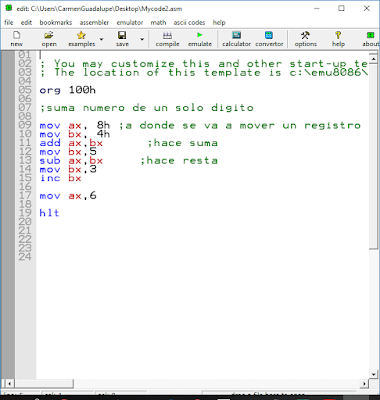Click the about toolbar button

click(371, 39)
